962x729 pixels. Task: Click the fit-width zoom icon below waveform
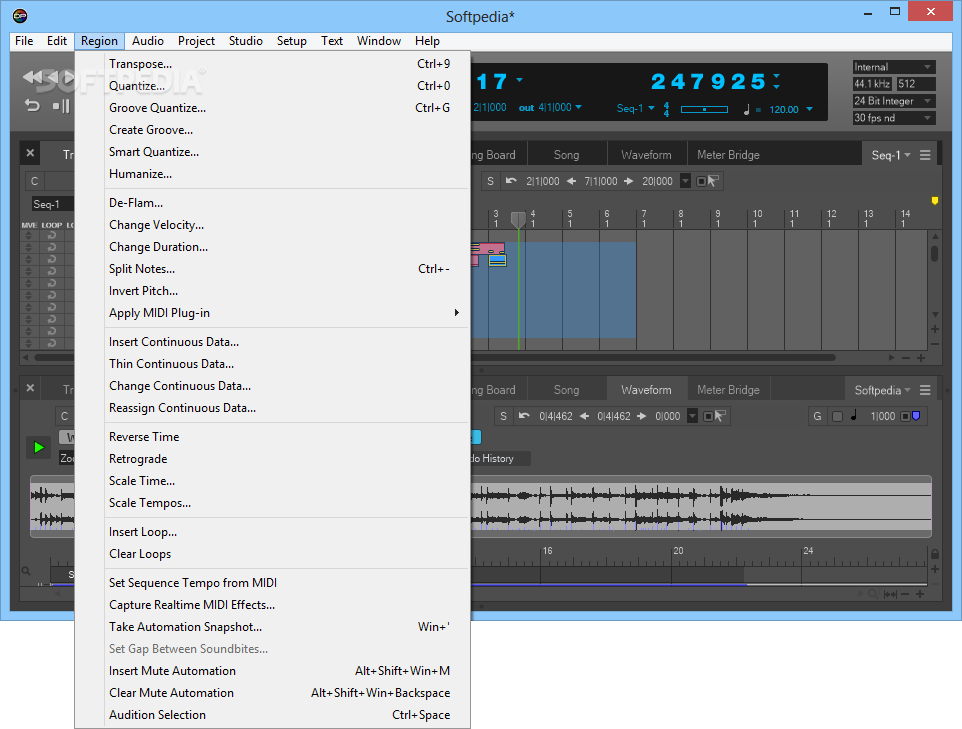(x=890, y=594)
